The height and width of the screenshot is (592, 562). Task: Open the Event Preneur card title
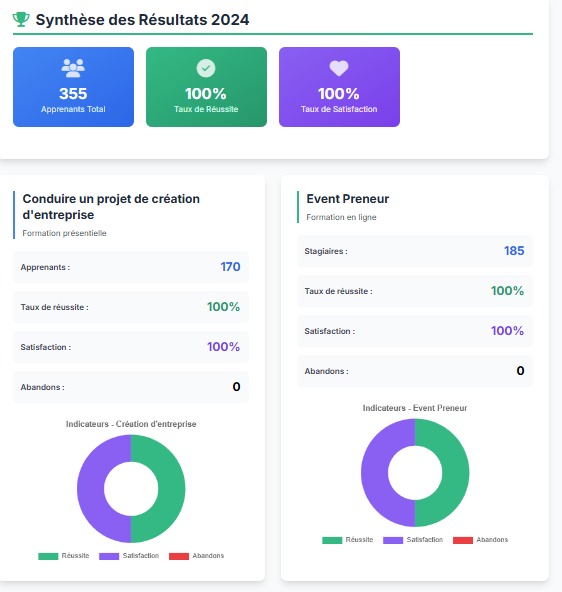(348, 199)
